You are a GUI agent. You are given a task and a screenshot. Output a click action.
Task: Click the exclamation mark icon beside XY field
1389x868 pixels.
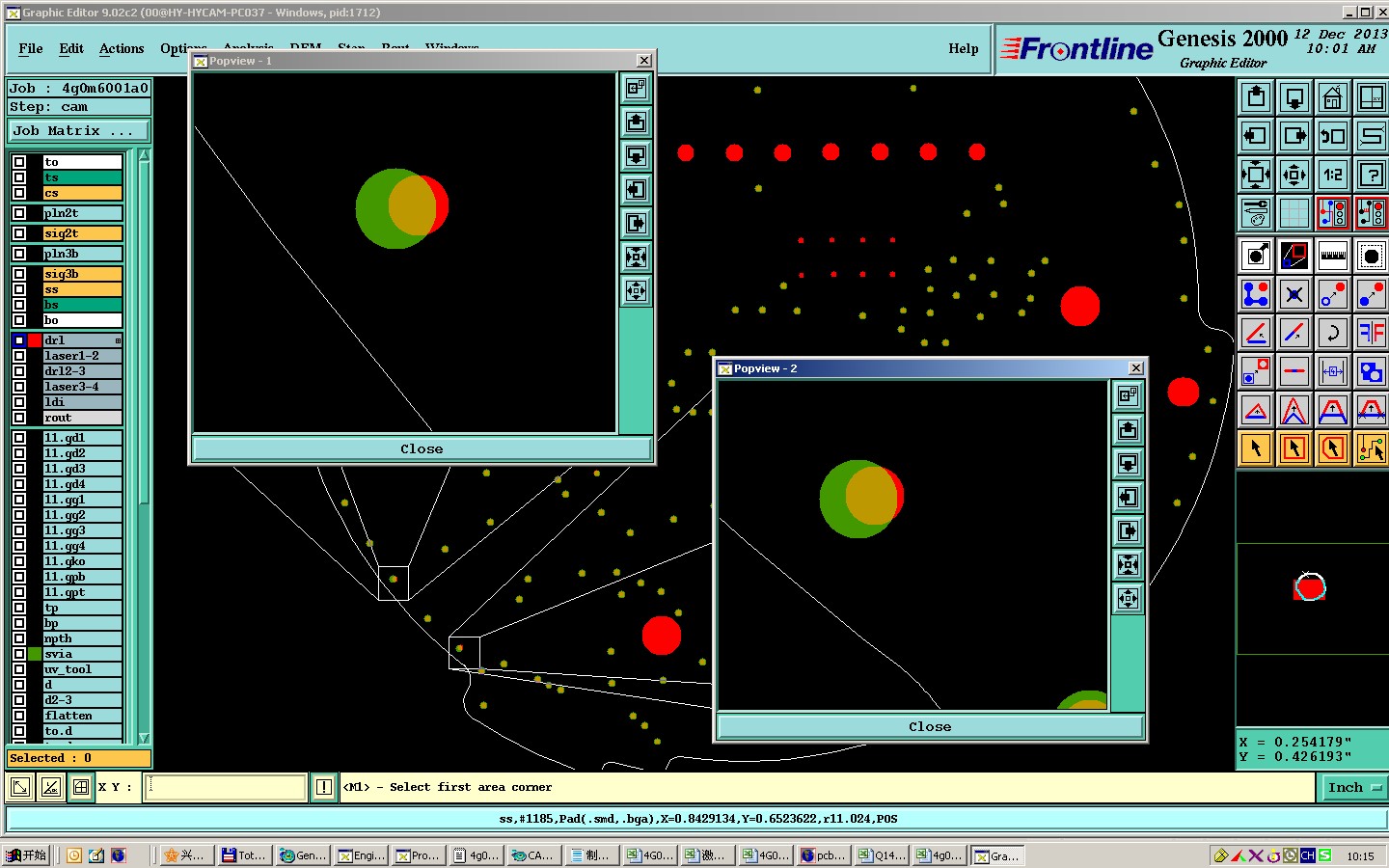click(324, 787)
